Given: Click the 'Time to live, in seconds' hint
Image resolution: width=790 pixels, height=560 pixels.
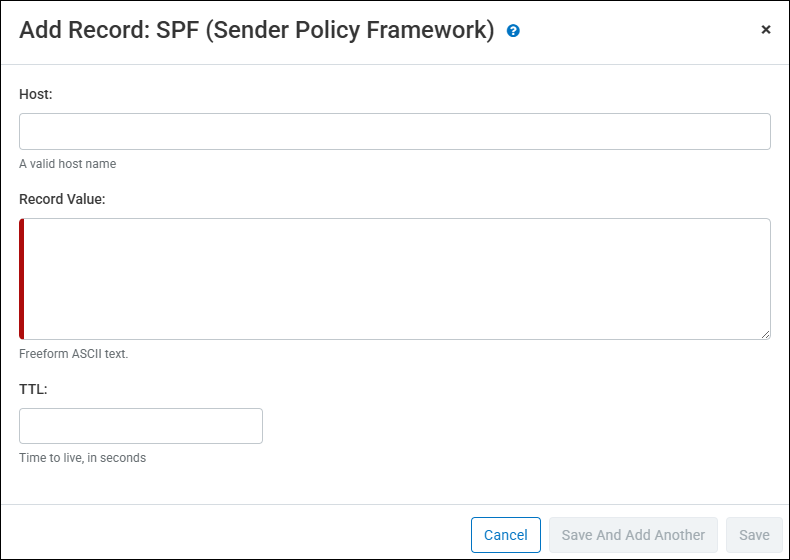Looking at the screenshot, I should (x=82, y=458).
